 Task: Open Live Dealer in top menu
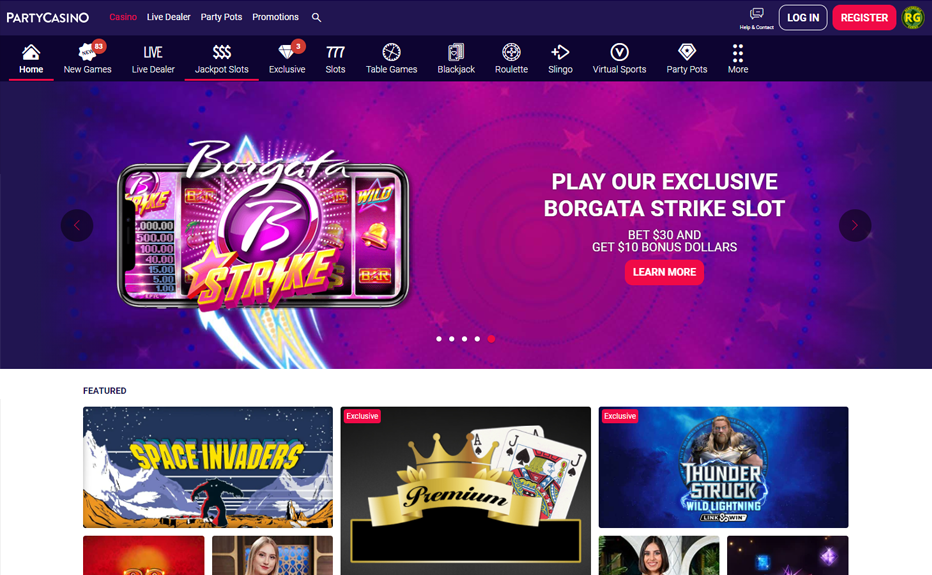[x=168, y=17]
